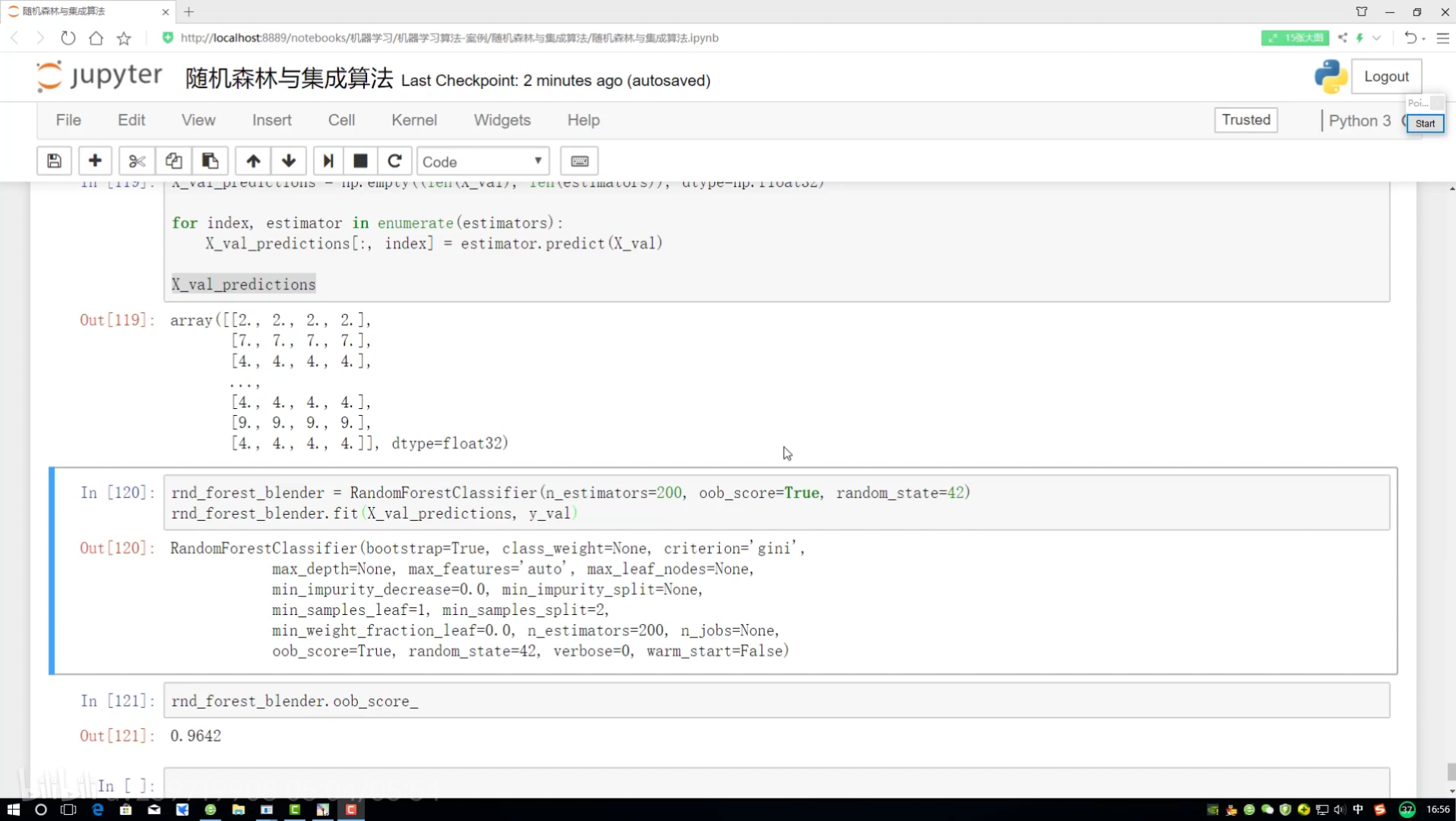Click the Start button in the popup
The width and height of the screenshot is (1456, 821).
pos(1425,123)
